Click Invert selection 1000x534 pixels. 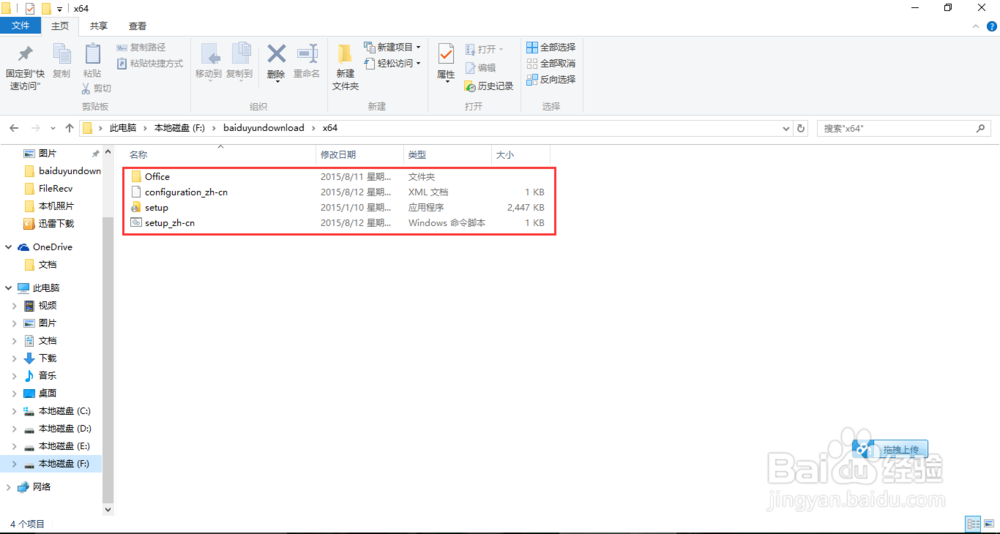550,79
